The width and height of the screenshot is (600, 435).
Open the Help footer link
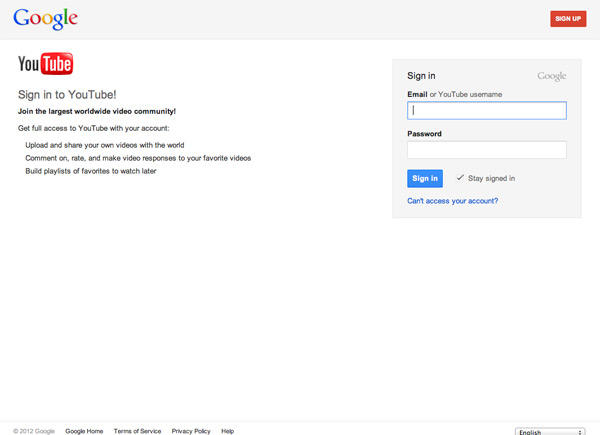[227, 431]
